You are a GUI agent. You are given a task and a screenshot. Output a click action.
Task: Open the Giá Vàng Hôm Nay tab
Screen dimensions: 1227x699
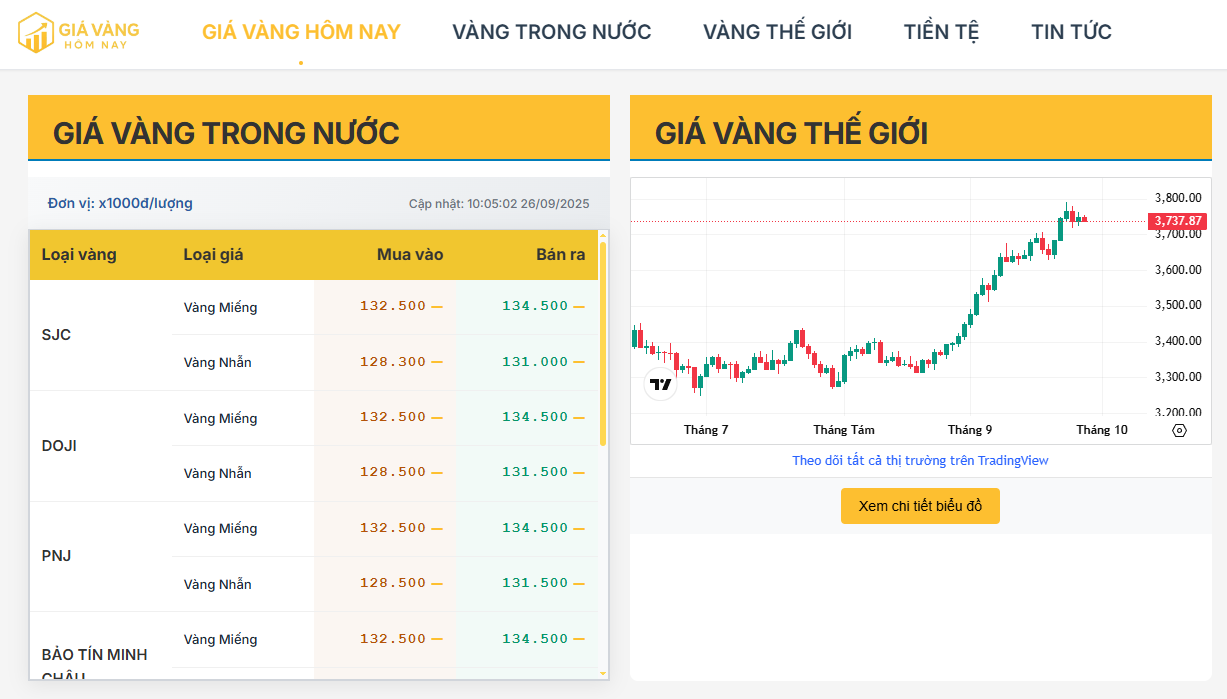(x=301, y=32)
